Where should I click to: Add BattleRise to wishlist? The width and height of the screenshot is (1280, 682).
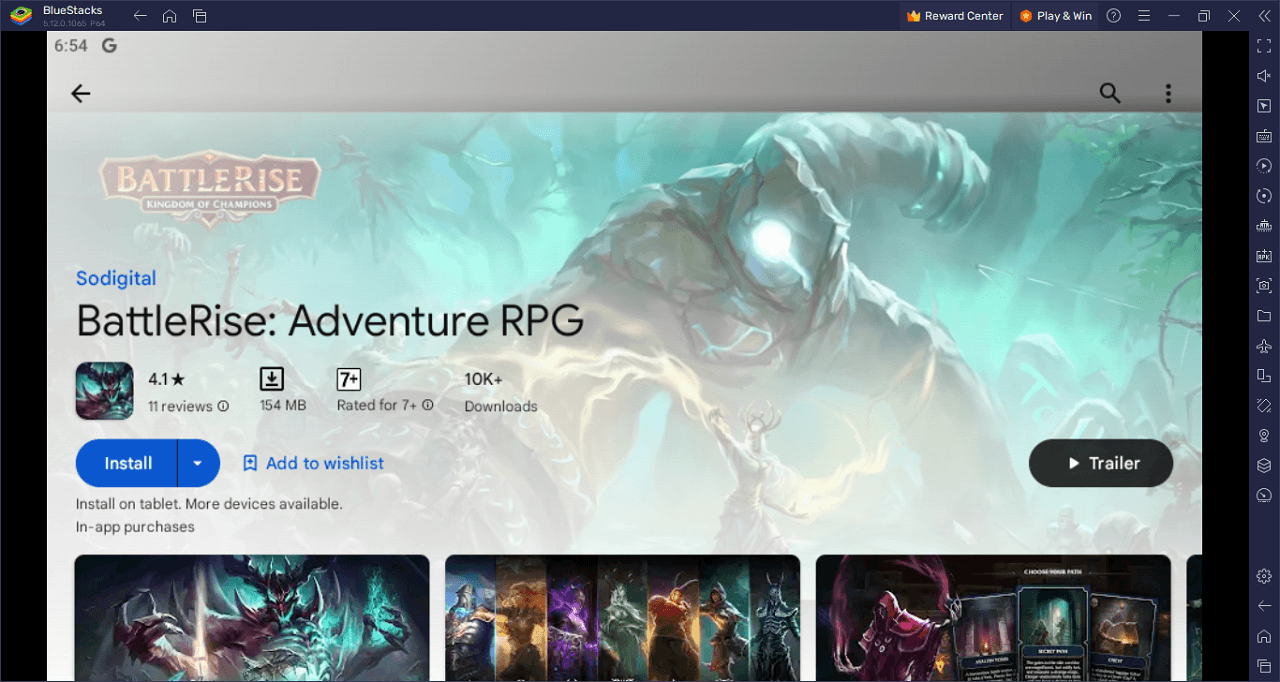coord(313,463)
